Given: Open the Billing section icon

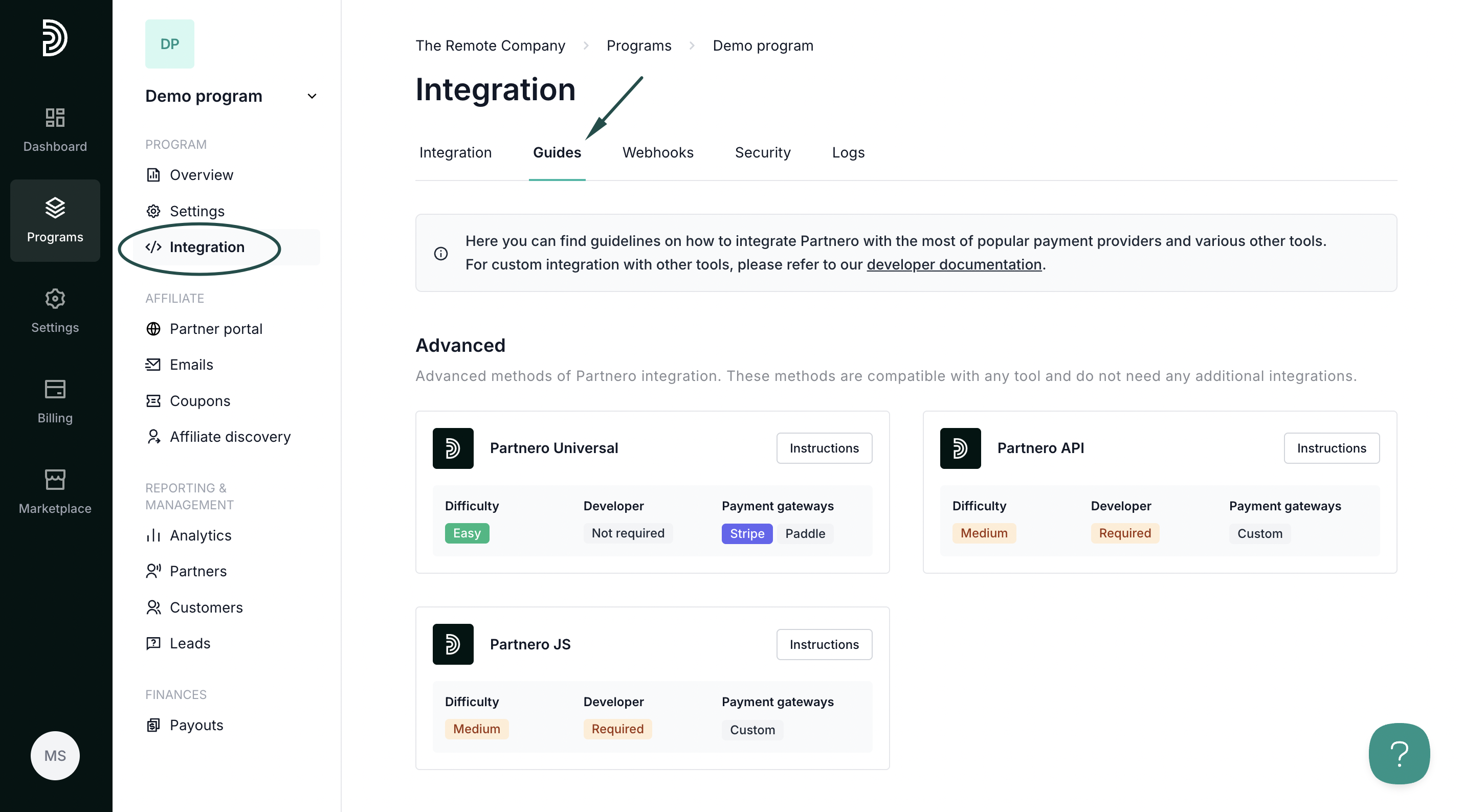Looking at the screenshot, I should pos(55,401).
